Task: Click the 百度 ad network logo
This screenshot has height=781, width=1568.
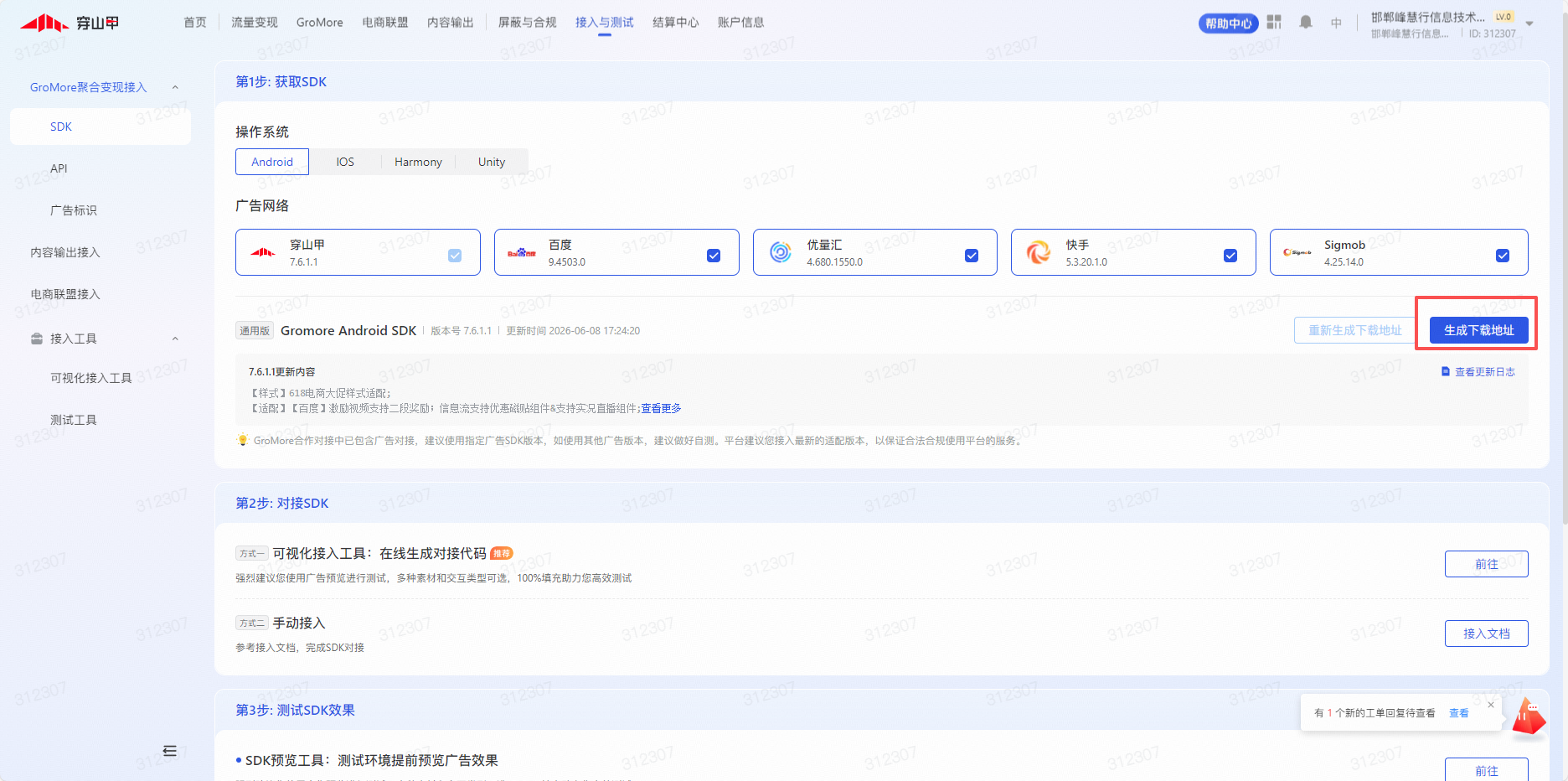Action: pyautogui.click(x=522, y=252)
